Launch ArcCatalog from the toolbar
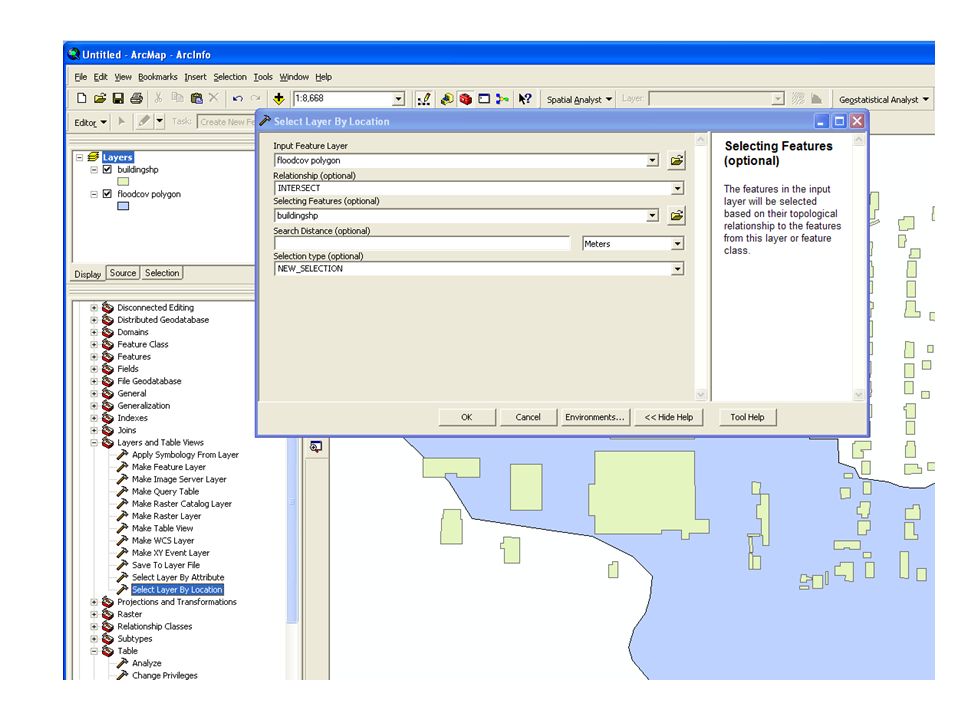This screenshot has height=720, width=960. (447, 99)
